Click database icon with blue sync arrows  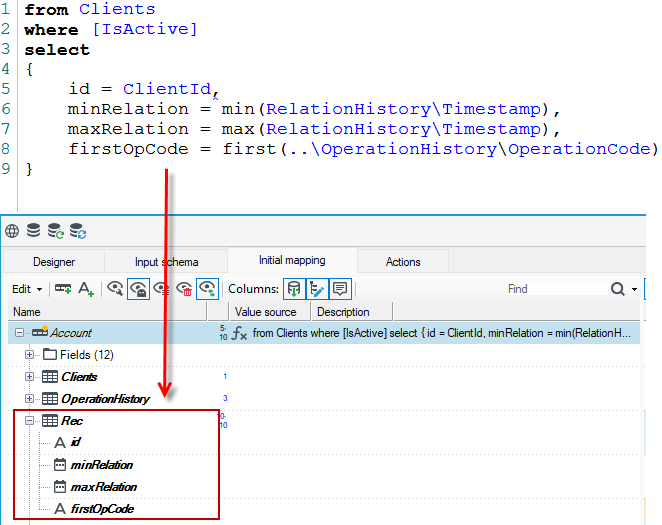point(78,231)
